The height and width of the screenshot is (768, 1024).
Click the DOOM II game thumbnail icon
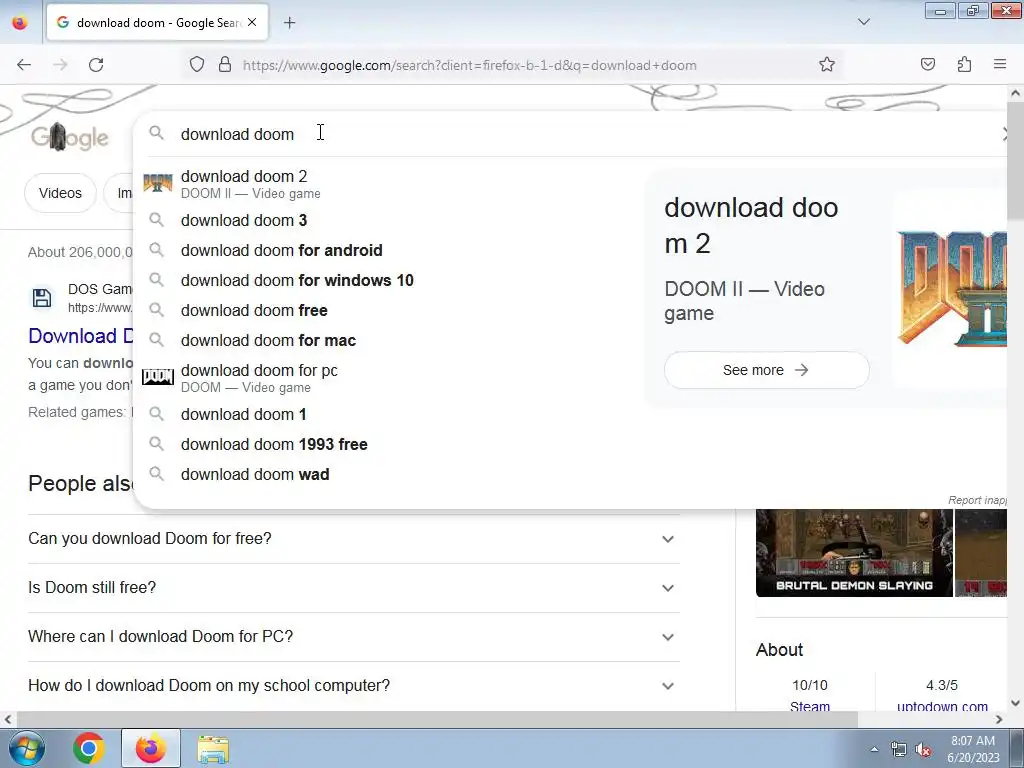tap(157, 183)
